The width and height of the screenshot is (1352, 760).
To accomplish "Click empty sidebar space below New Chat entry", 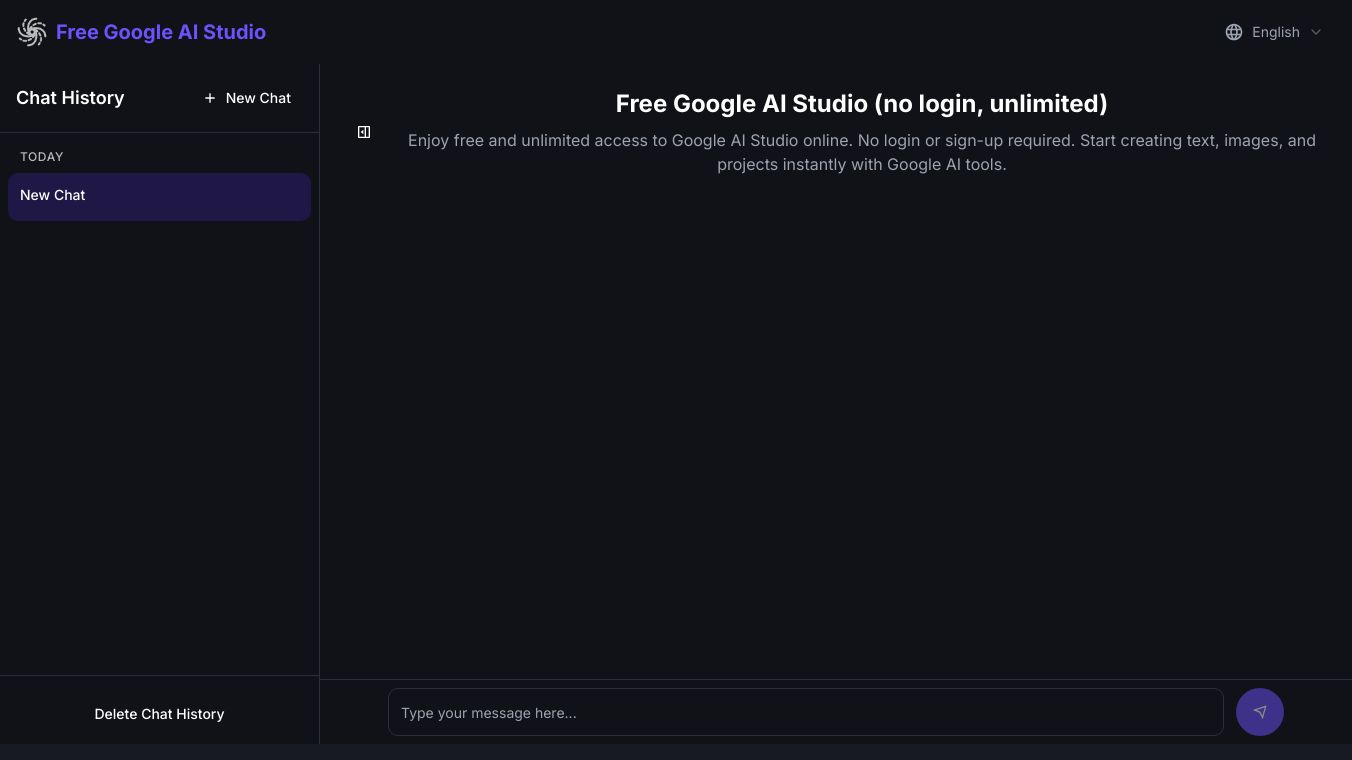I will (x=159, y=440).
